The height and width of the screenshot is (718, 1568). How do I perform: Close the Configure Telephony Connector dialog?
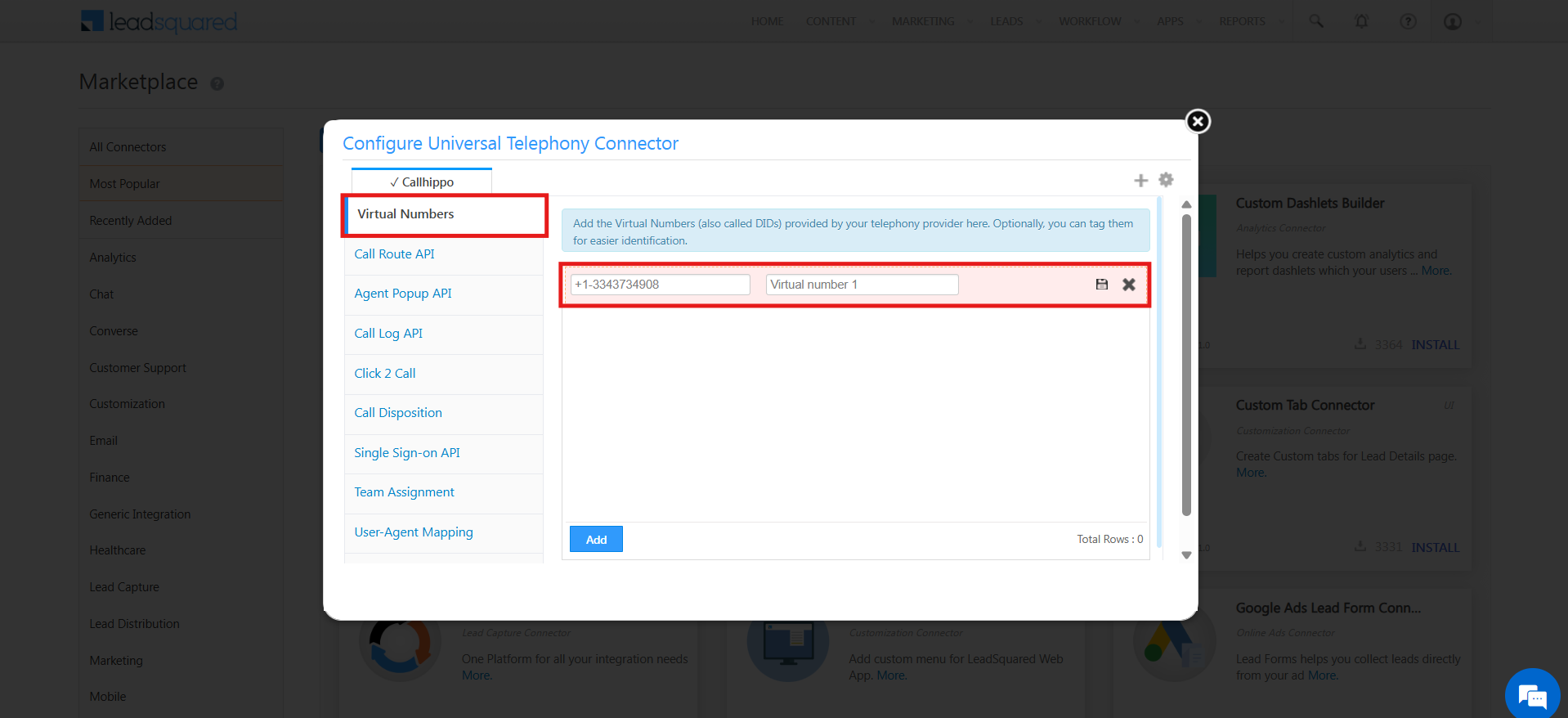click(1198, 122)
